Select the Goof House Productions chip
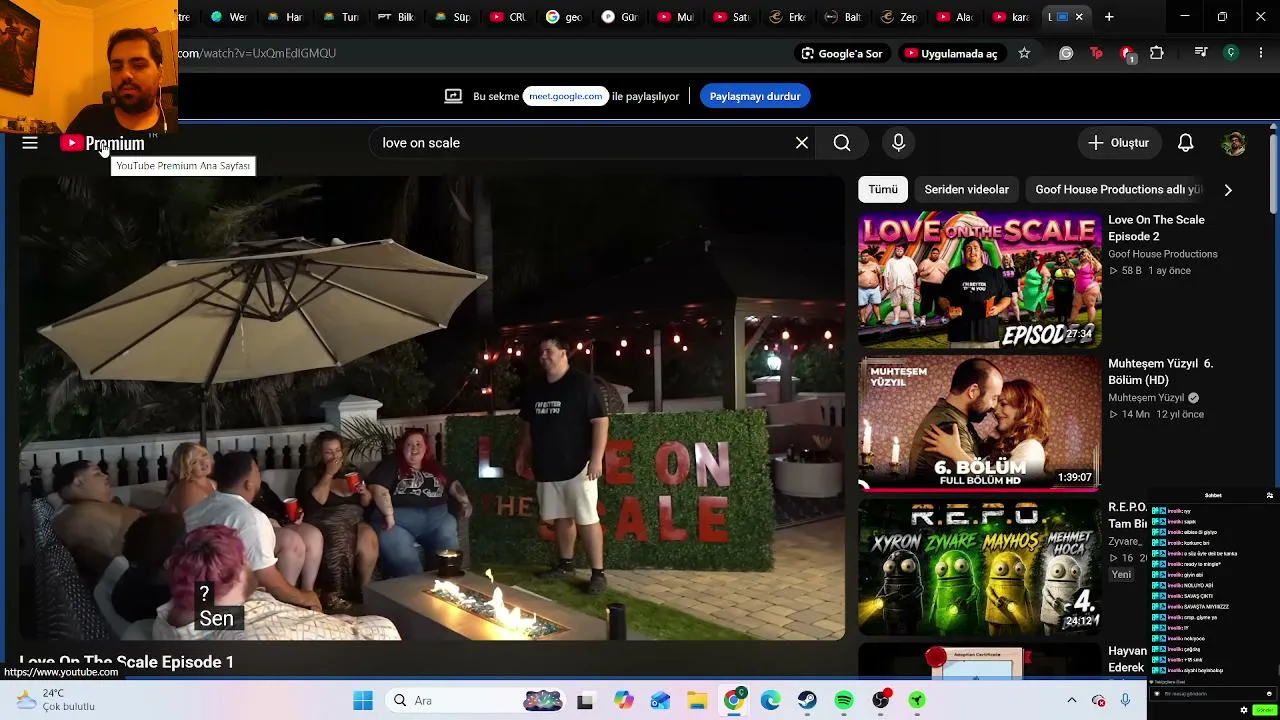The height and width of the screenshot is (720, 1280). point(1118,189)
